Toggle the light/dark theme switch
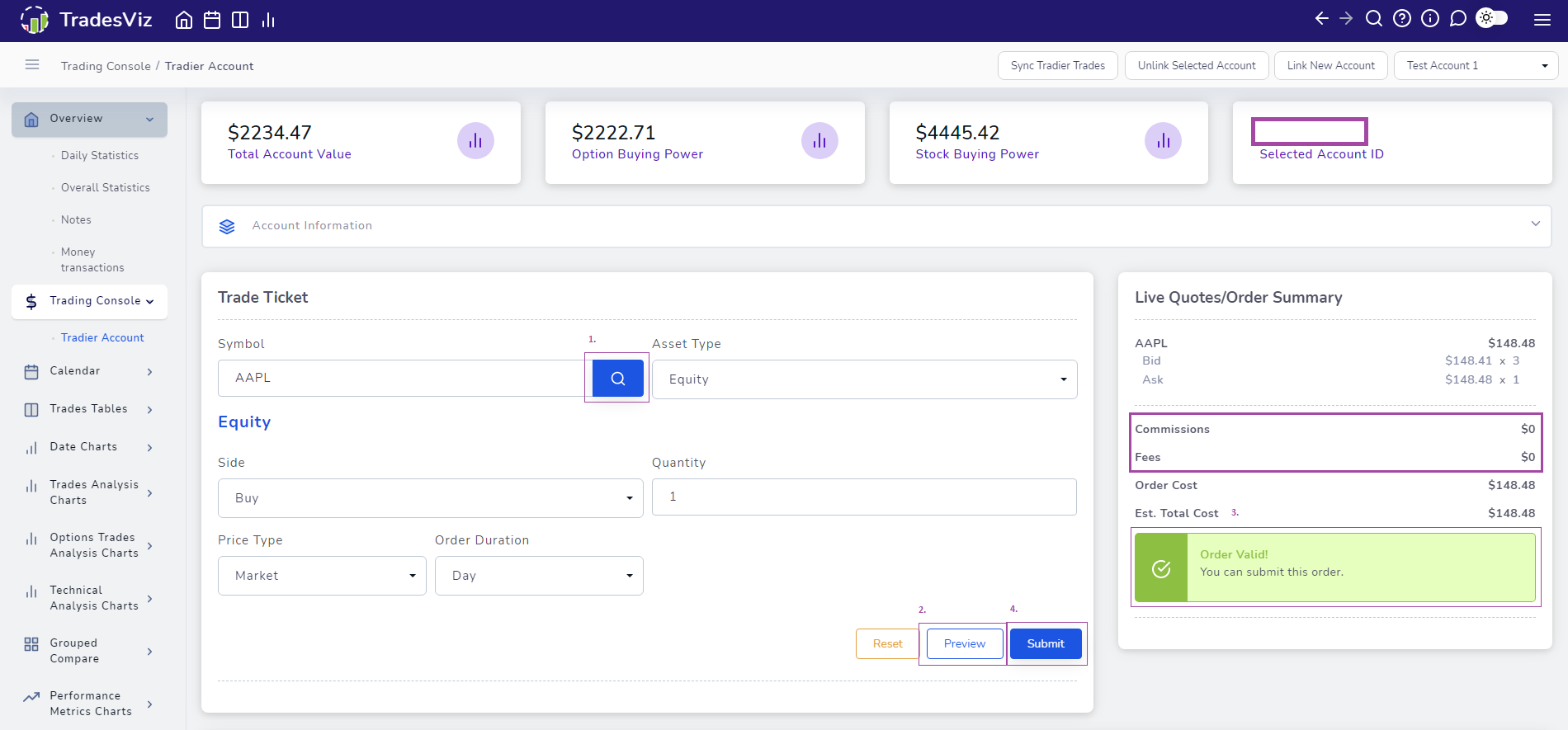 [x=1492, y=18]
